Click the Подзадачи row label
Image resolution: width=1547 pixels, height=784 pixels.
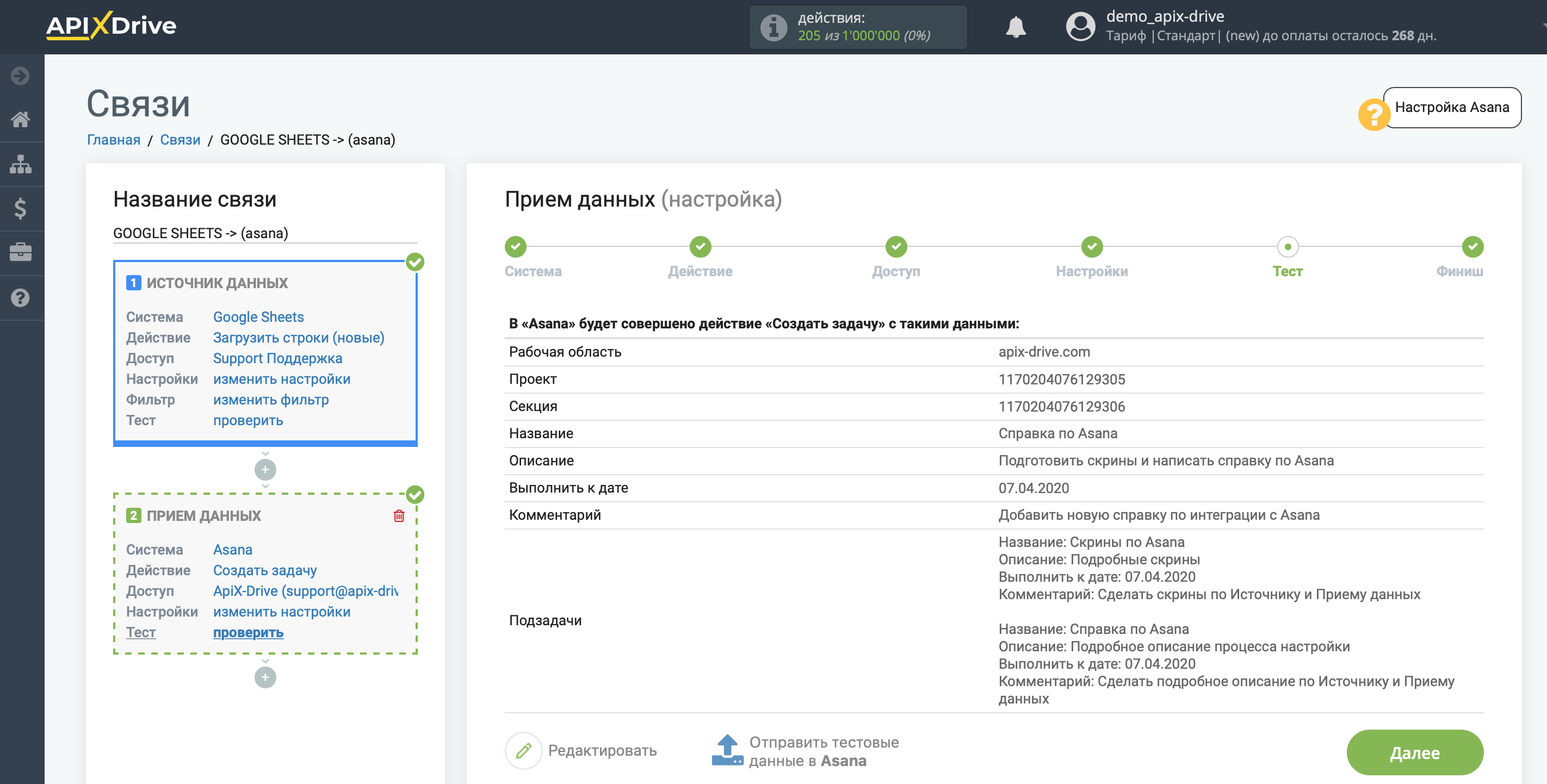(545, 620)
